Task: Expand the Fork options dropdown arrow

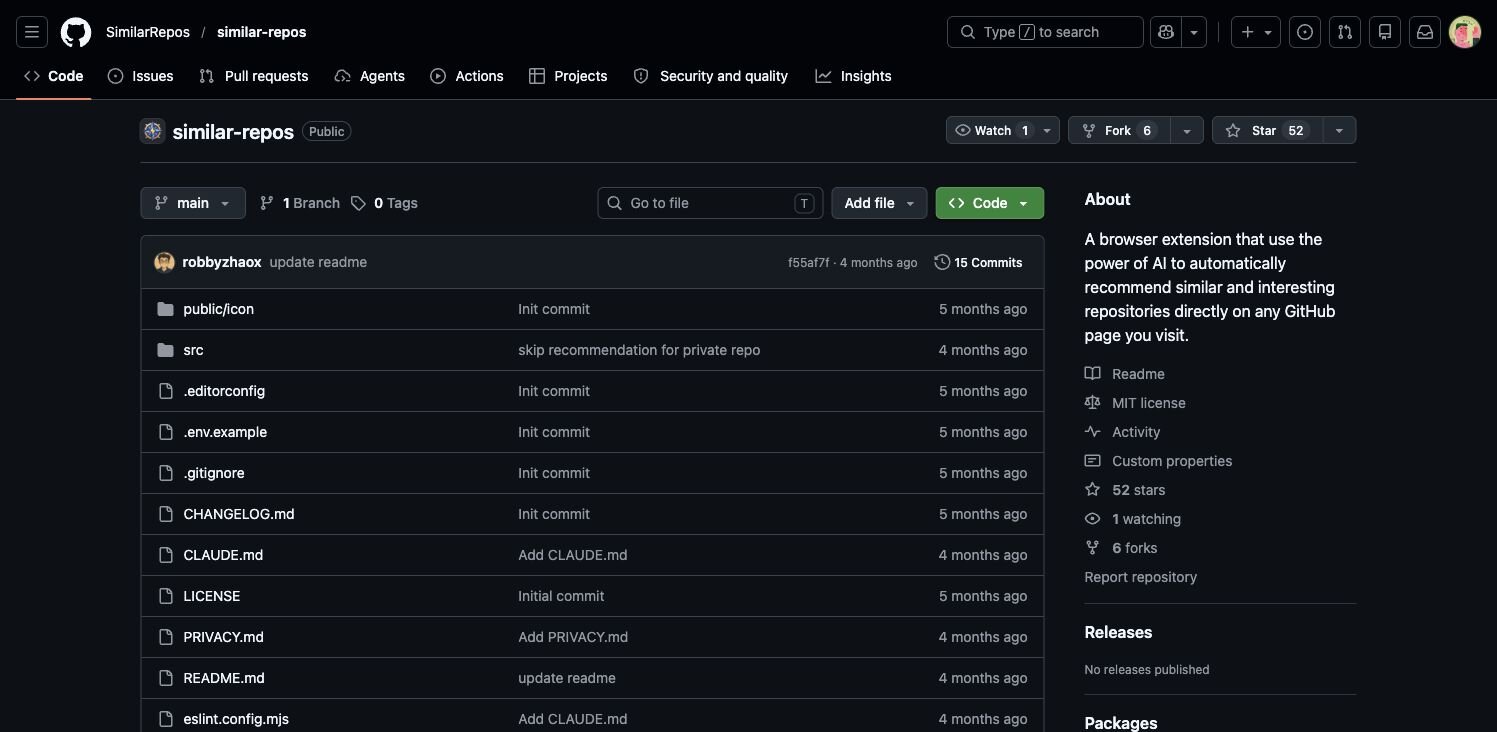Action: [1187, 130]
